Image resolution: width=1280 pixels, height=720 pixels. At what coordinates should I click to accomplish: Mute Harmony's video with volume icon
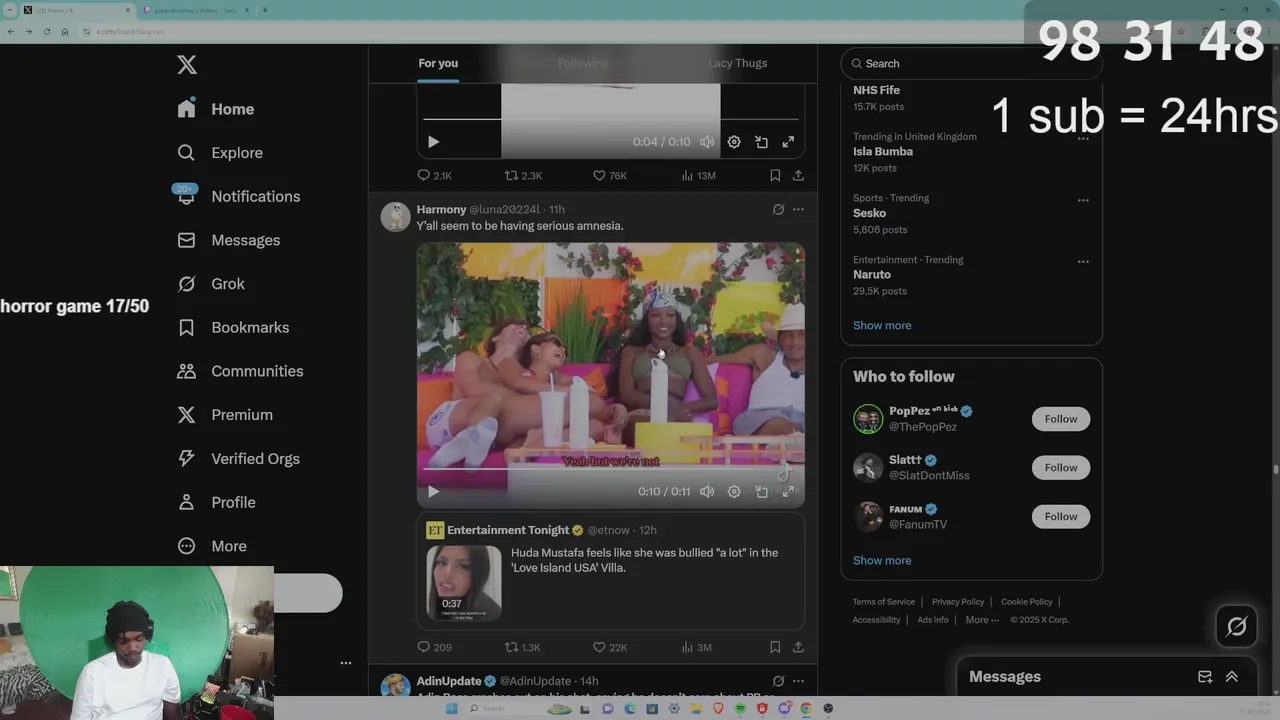tap(707, 492)
